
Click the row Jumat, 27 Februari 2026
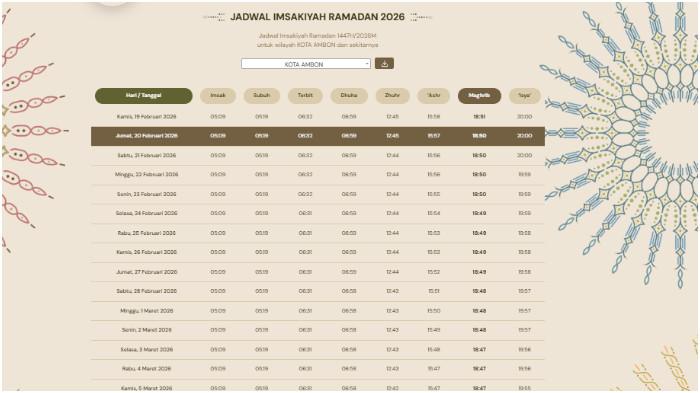point(318,272)
